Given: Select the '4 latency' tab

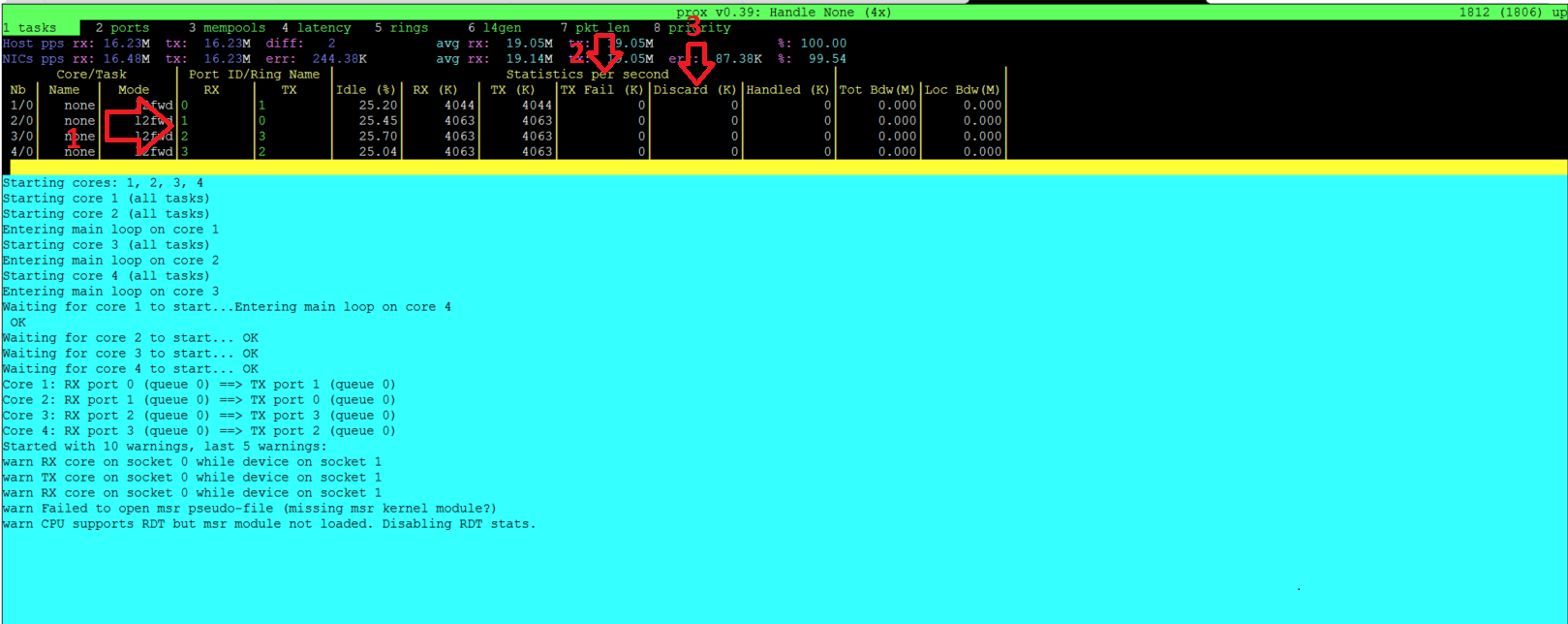Looking at the screenshot, I should click(317, 28).
